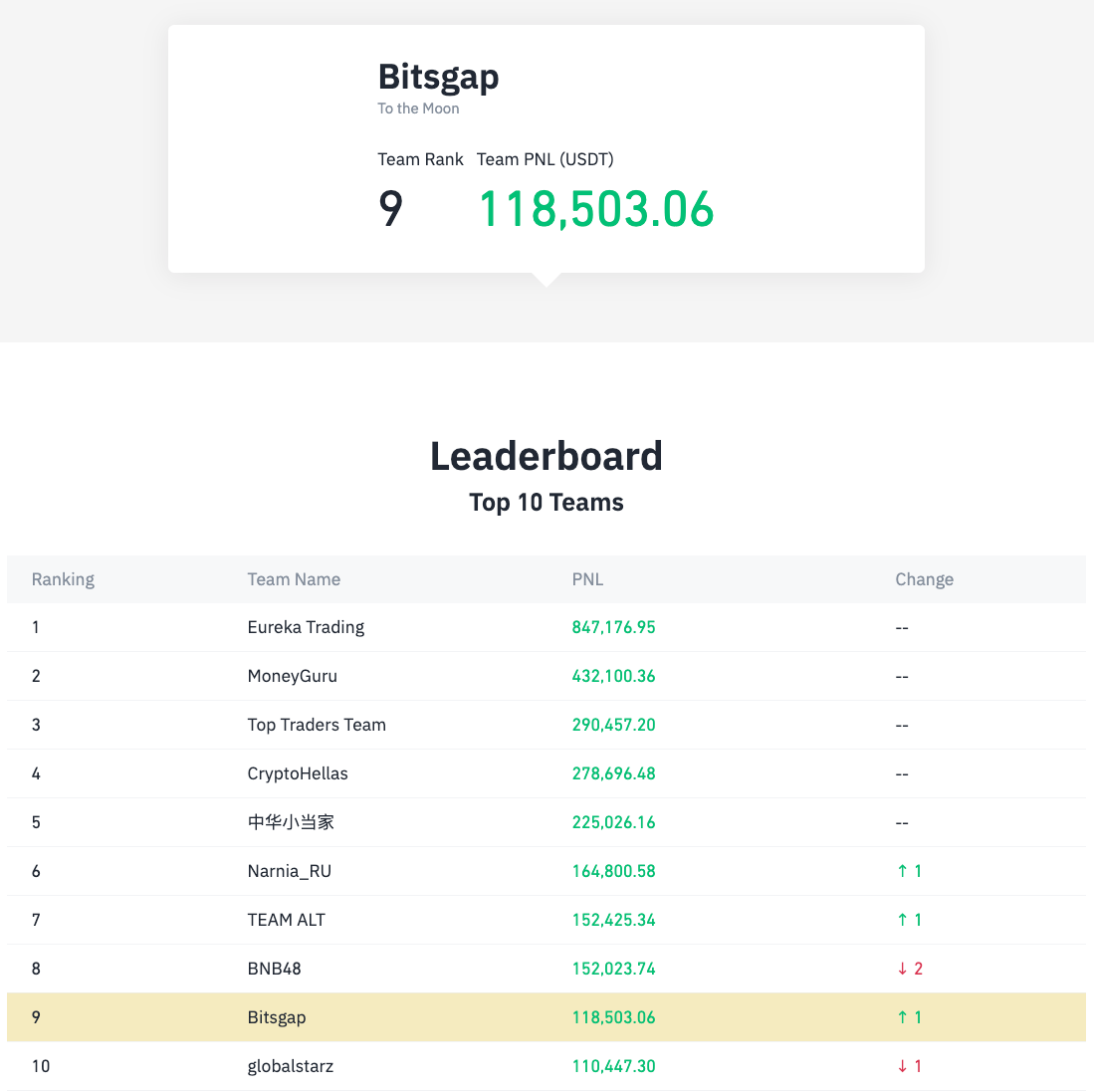Click green up arrow in Narnia_RU row

click(902, 871)
